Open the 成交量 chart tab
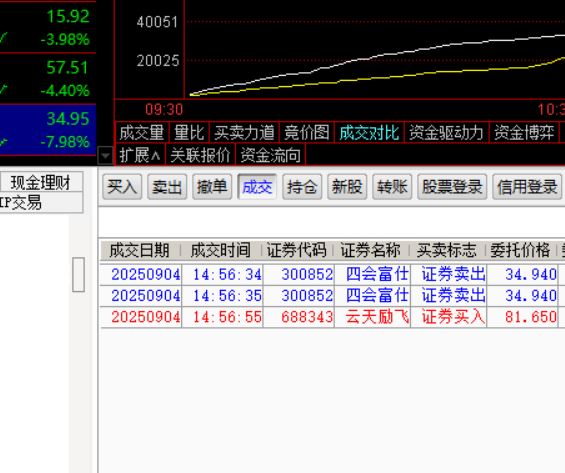This screenshot has width=565, height=473. tap(142, 133)
